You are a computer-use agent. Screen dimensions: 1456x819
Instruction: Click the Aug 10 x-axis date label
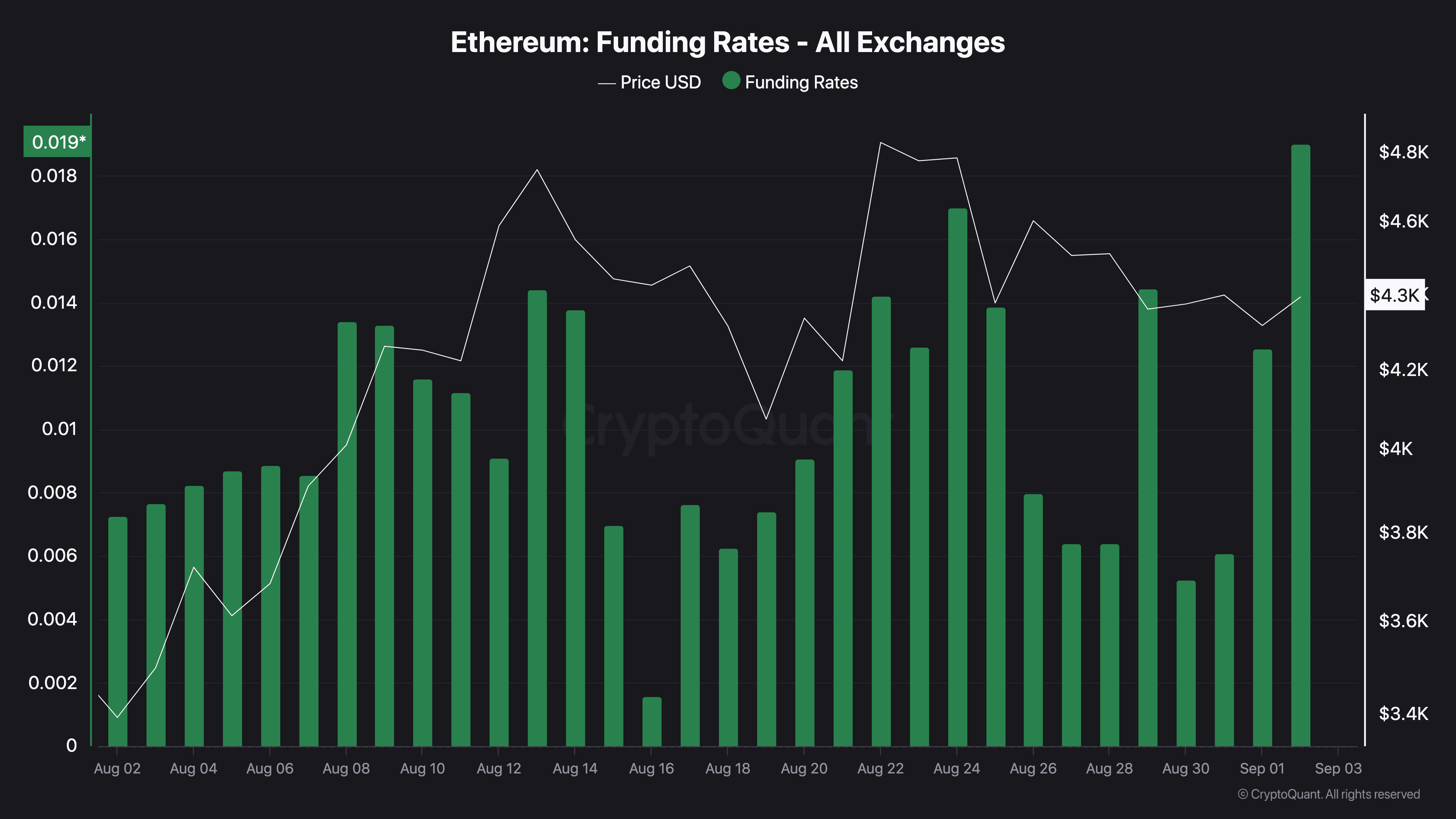tap(422, 769)
